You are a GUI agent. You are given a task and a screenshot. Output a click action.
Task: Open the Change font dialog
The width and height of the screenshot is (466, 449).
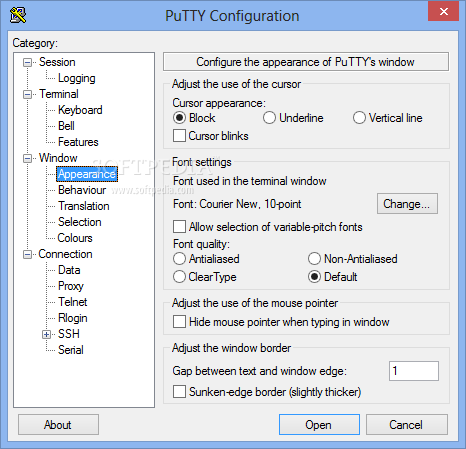[407, 204]
